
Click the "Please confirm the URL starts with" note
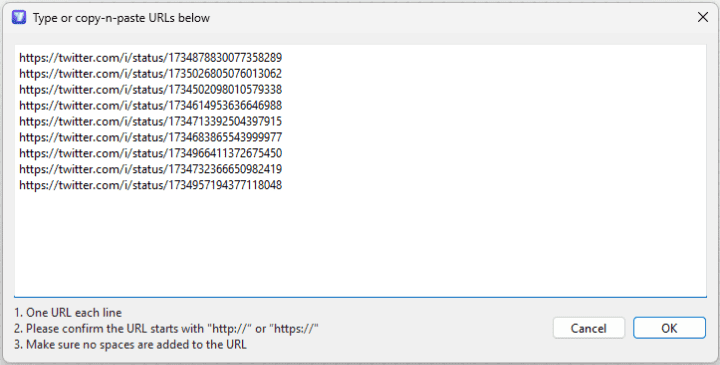click(109, 329)
